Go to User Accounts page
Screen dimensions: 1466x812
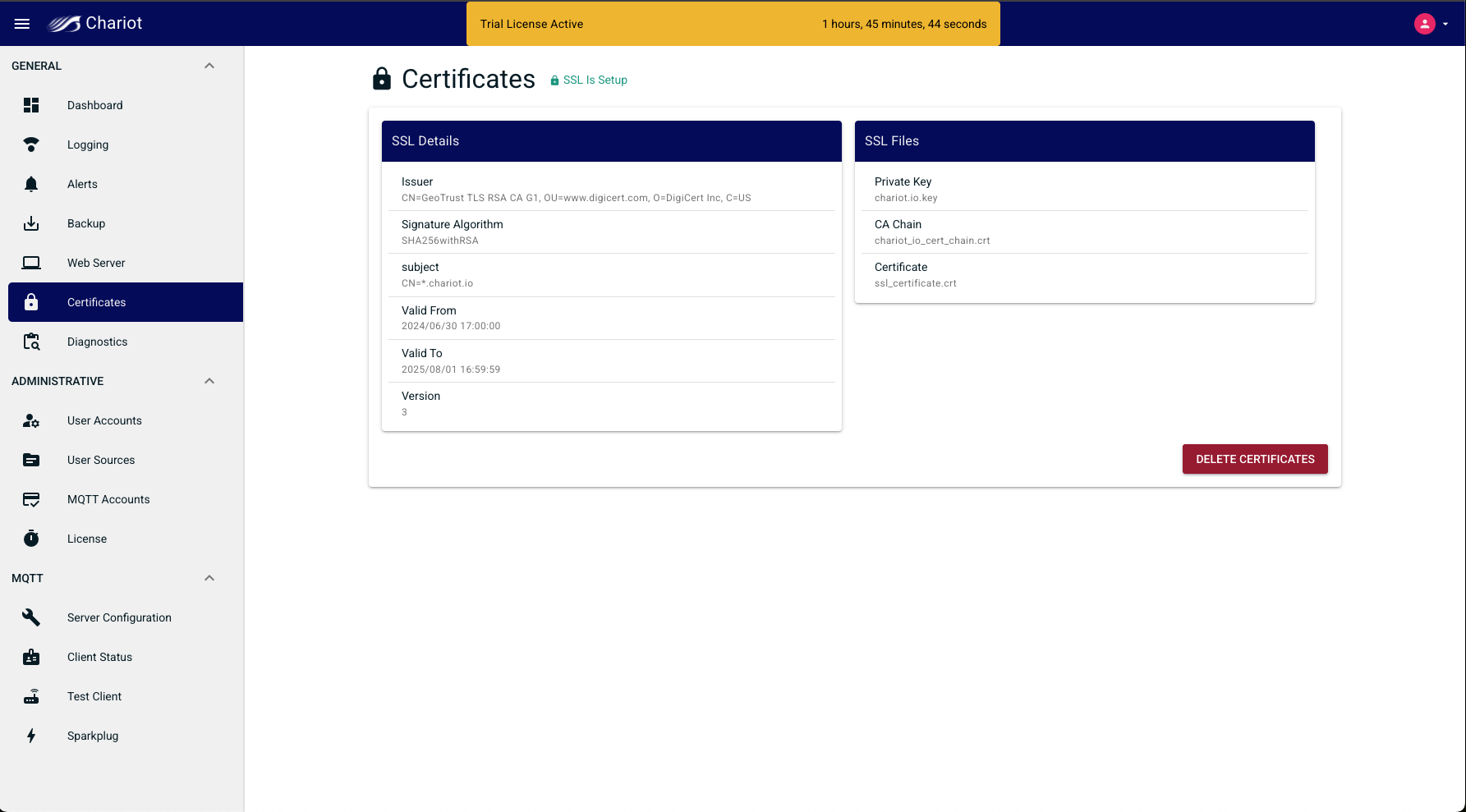(104, 420)
